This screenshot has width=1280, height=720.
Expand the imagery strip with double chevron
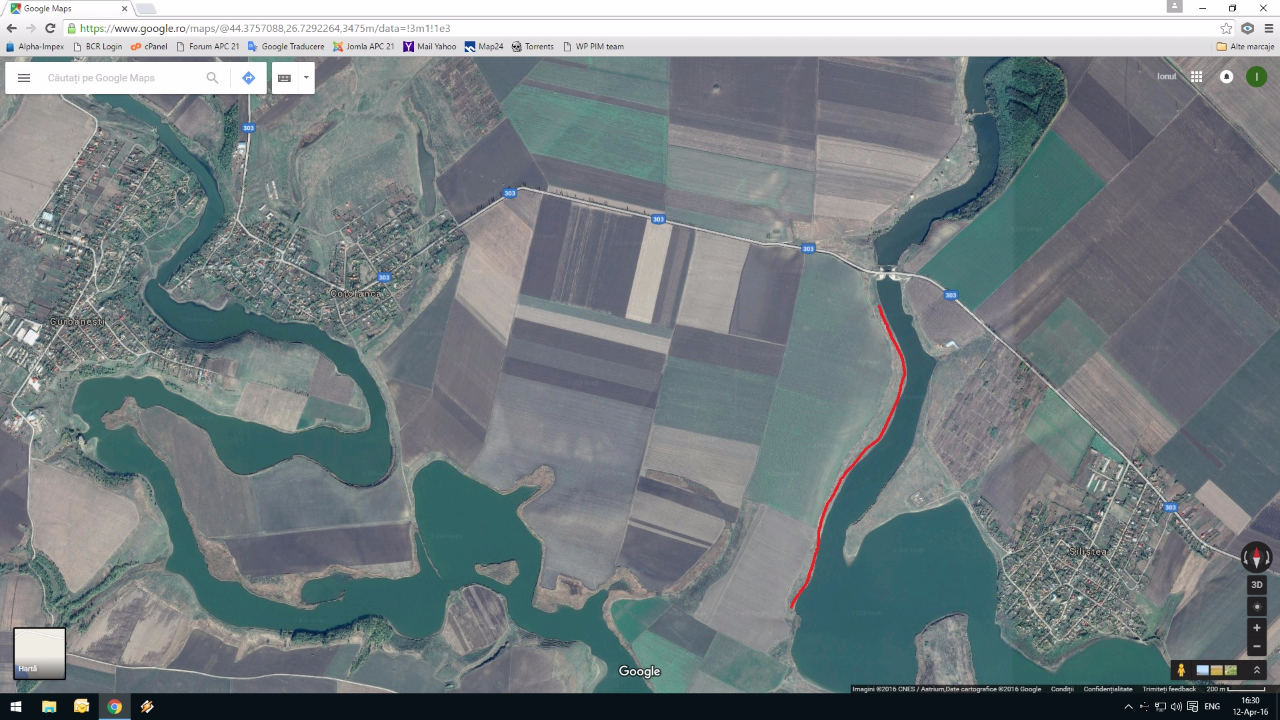pyautogui.click(x=1257, y=670)
